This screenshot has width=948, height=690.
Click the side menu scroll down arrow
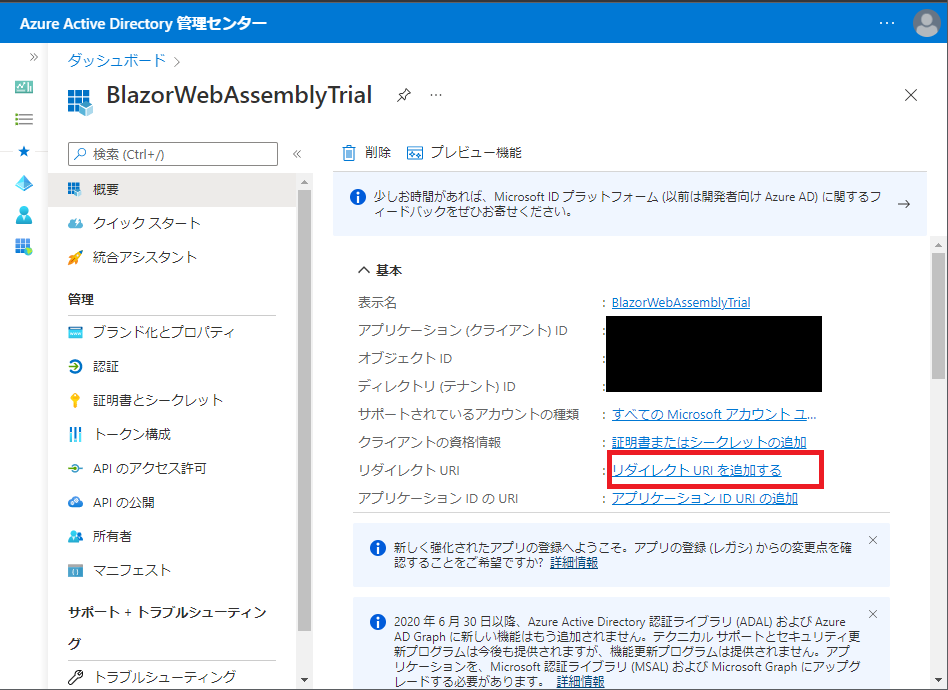coord(304,680)
